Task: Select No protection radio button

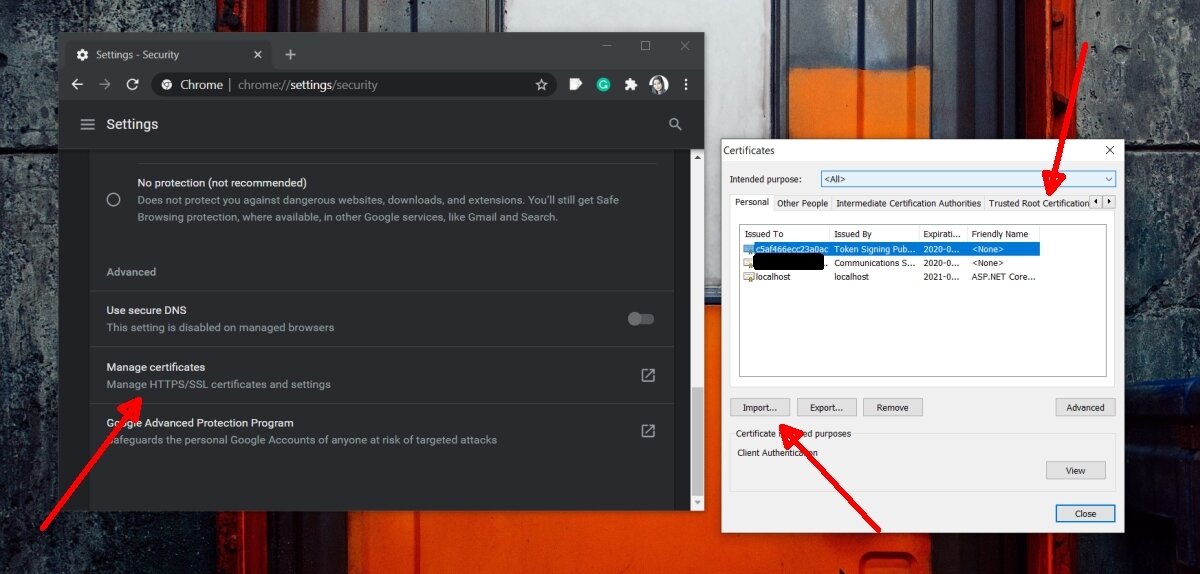Action: tap(114, 200)
